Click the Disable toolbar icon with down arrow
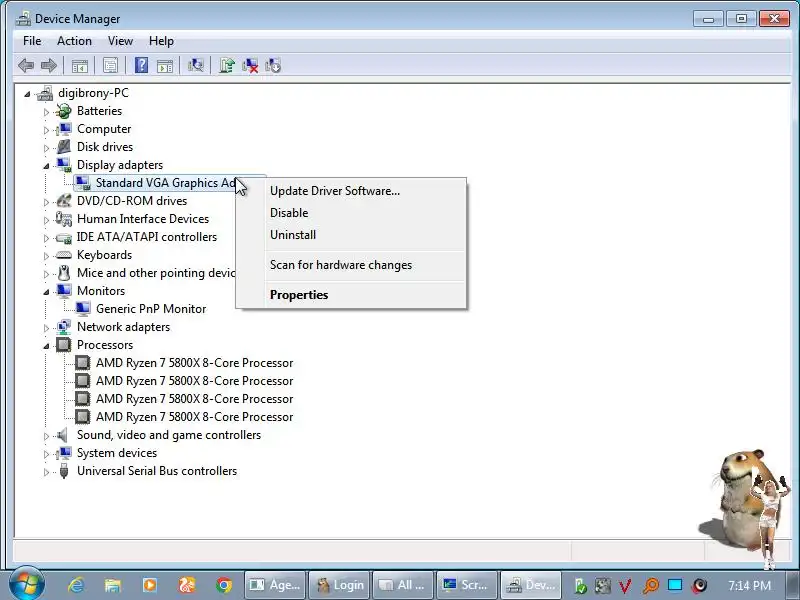Viewport: 800px width, 600px height. [273, 65]
